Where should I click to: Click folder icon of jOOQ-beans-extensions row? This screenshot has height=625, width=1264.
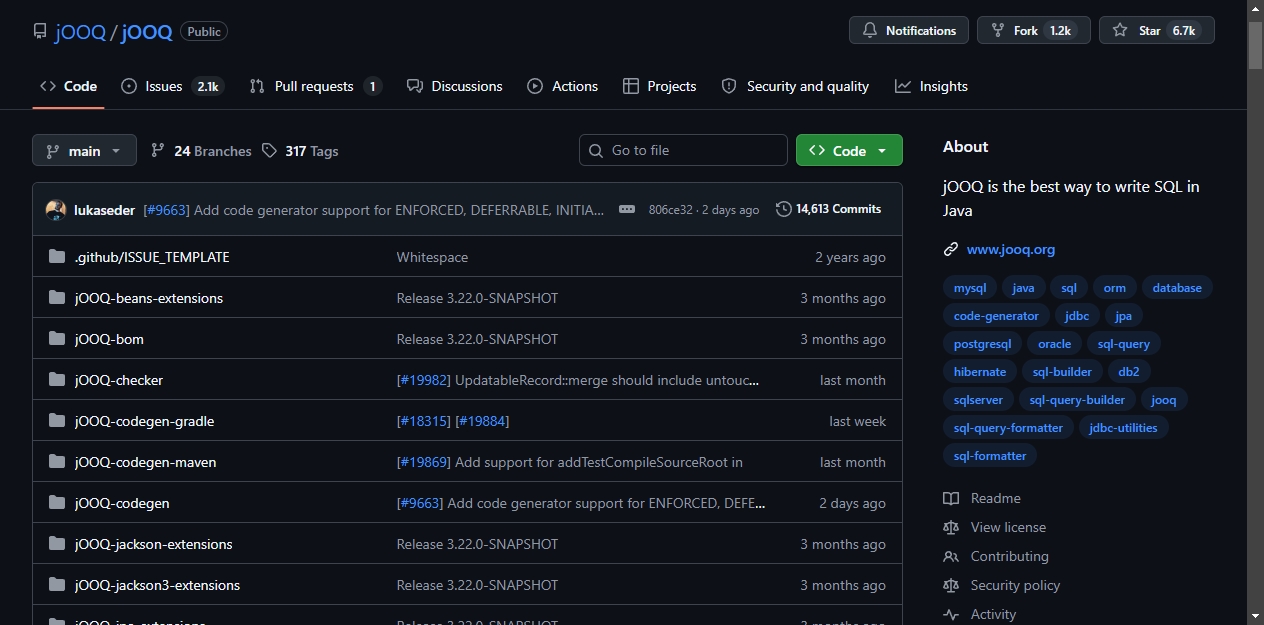coord(57,298)
